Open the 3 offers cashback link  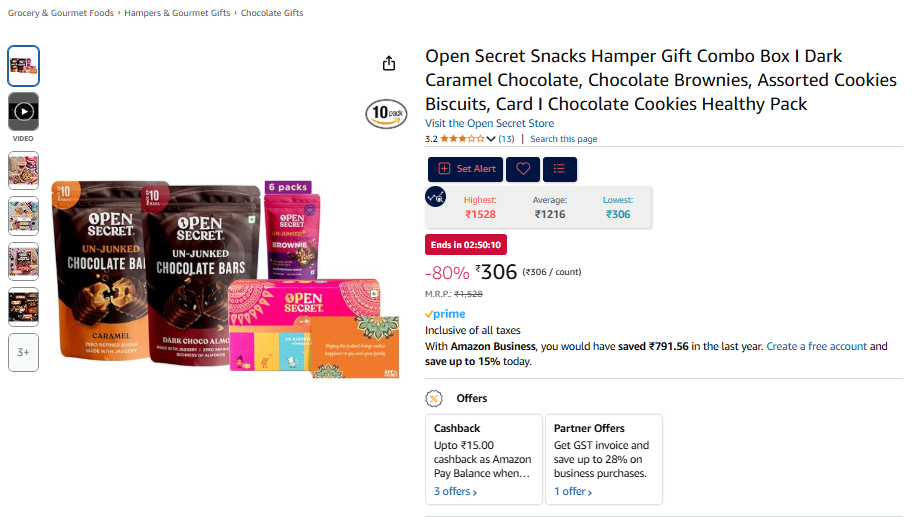click(x=455, y=491)
